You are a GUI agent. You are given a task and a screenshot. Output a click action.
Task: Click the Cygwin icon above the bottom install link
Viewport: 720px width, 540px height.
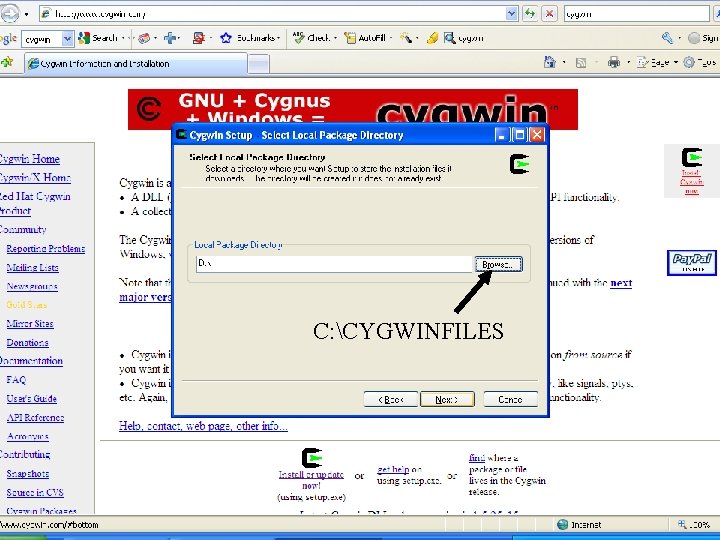(311, 458)
